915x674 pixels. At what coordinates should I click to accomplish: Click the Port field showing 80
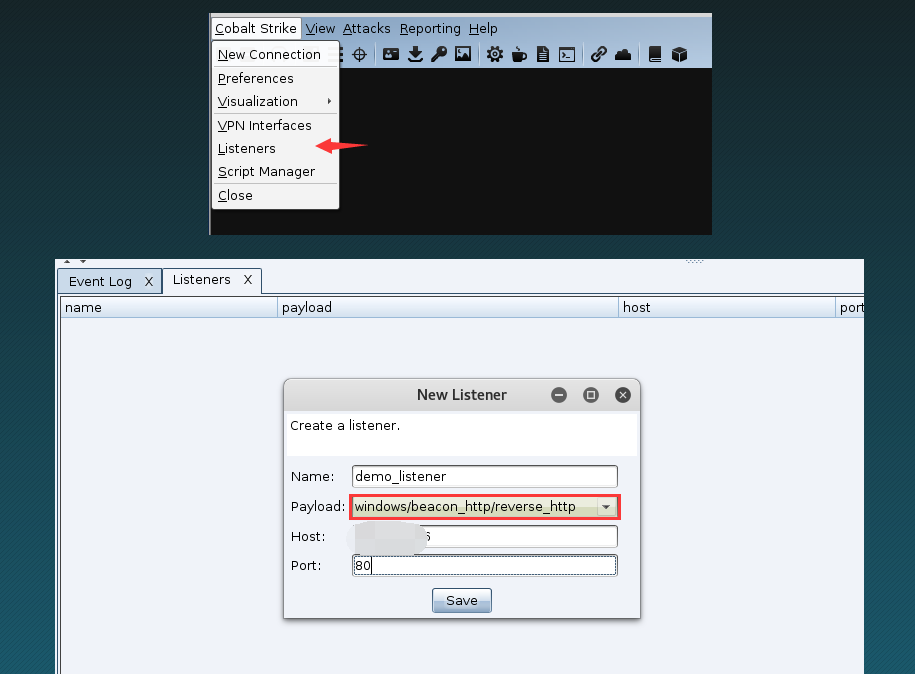coord(485,565)
